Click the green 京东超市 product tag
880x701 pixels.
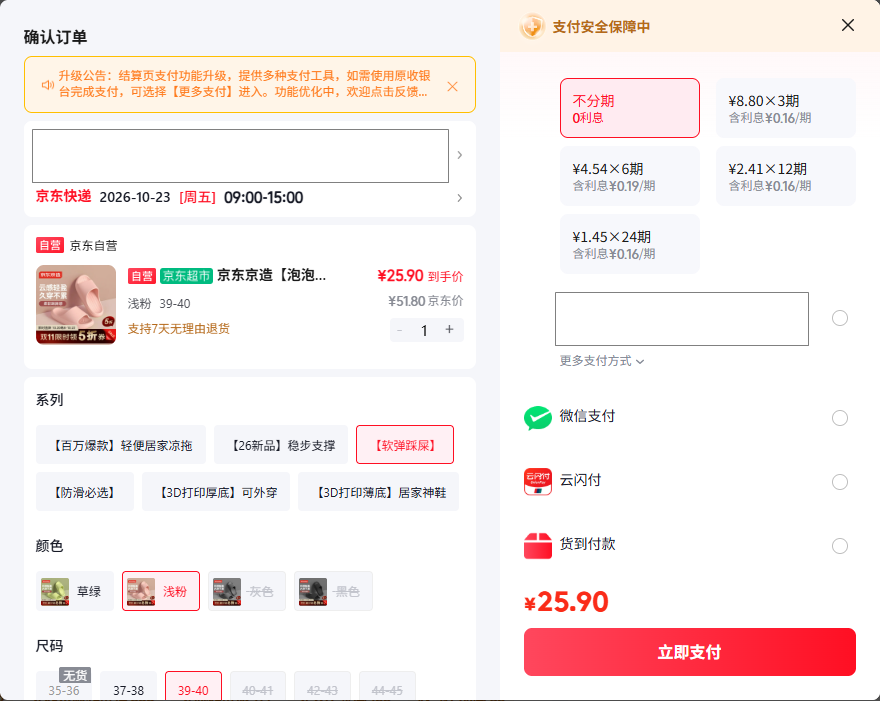(x=186, y=276)
